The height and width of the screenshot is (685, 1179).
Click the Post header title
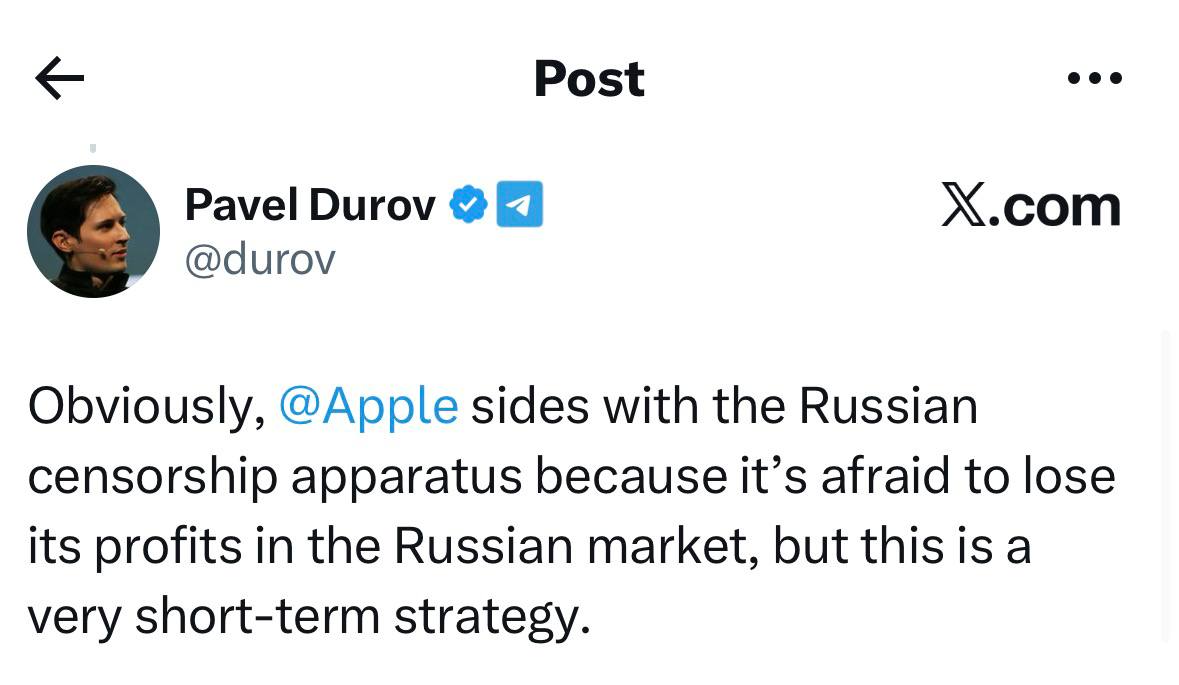[589, 78]
